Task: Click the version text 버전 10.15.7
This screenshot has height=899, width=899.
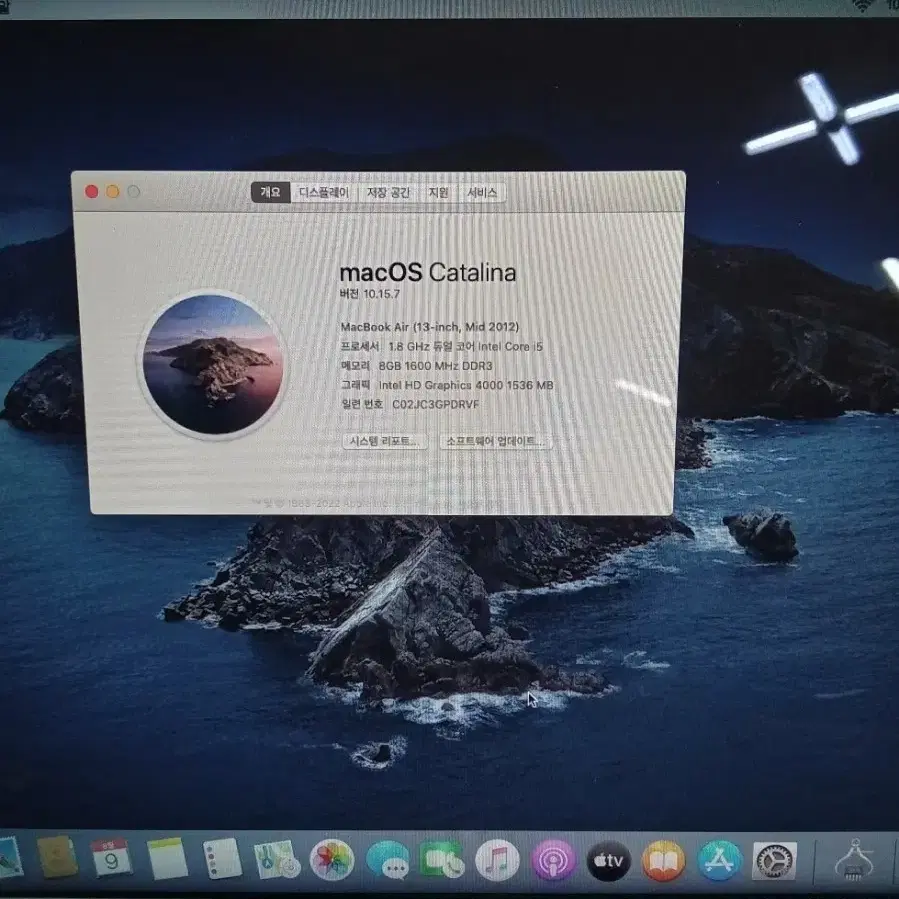Action: pyautogui.click(x=370, y=294)
